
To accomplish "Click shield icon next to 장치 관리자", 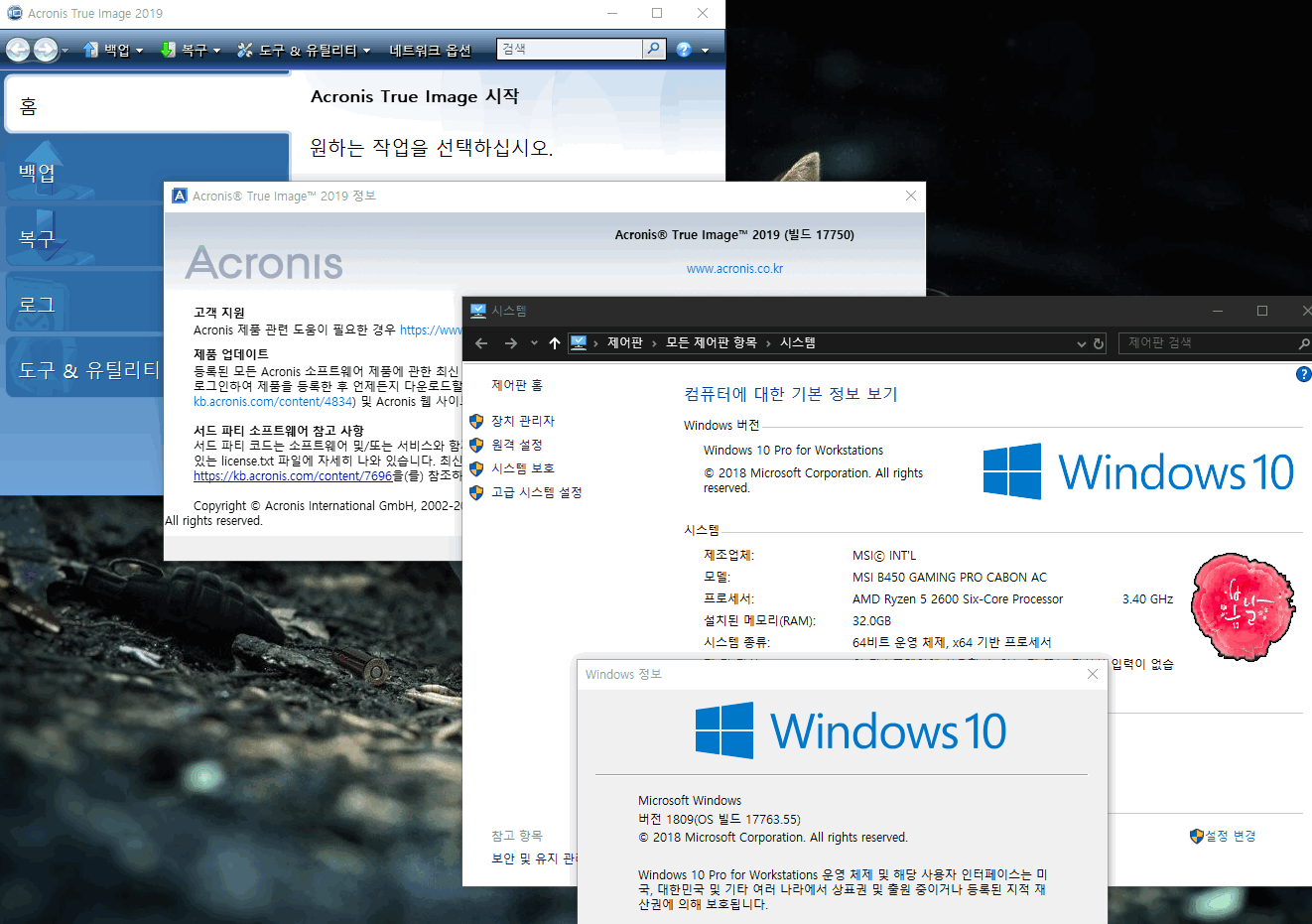I will coord(476,421).
